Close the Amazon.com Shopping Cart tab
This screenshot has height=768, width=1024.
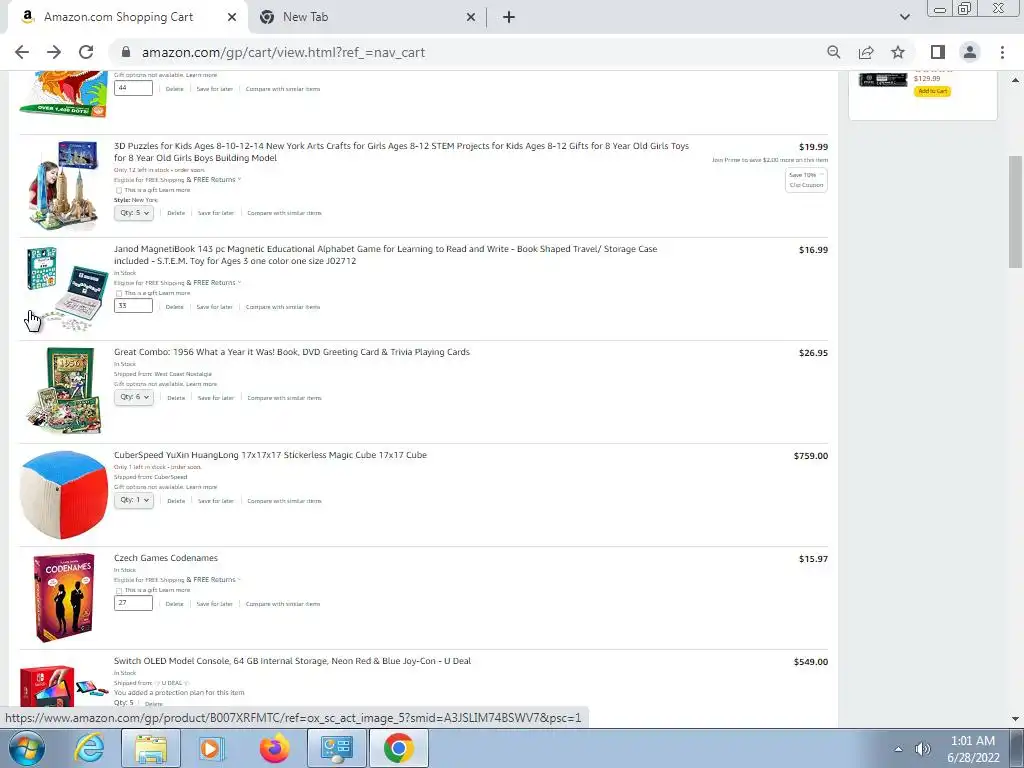(232, 18)
